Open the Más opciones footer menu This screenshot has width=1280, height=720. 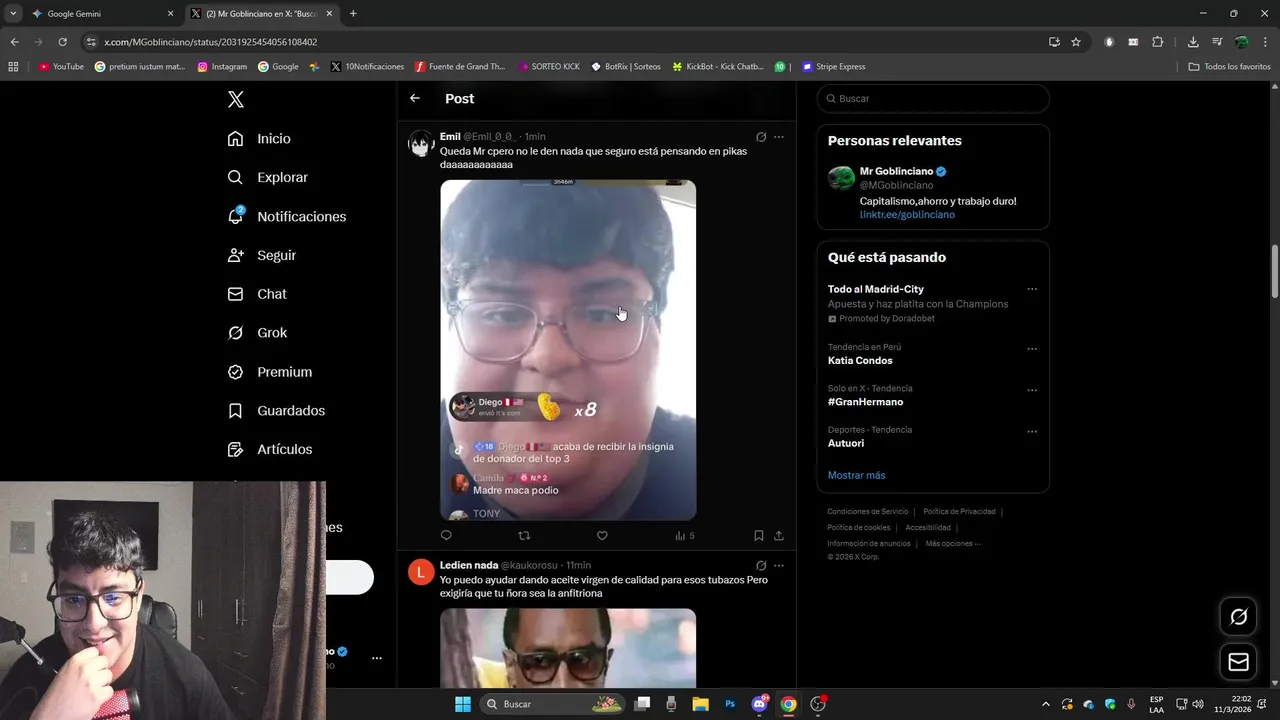[x=953, y=544]
